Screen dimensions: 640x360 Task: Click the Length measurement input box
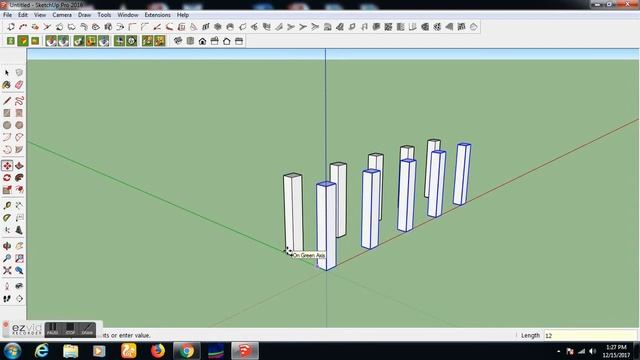[x=590, y=336]
